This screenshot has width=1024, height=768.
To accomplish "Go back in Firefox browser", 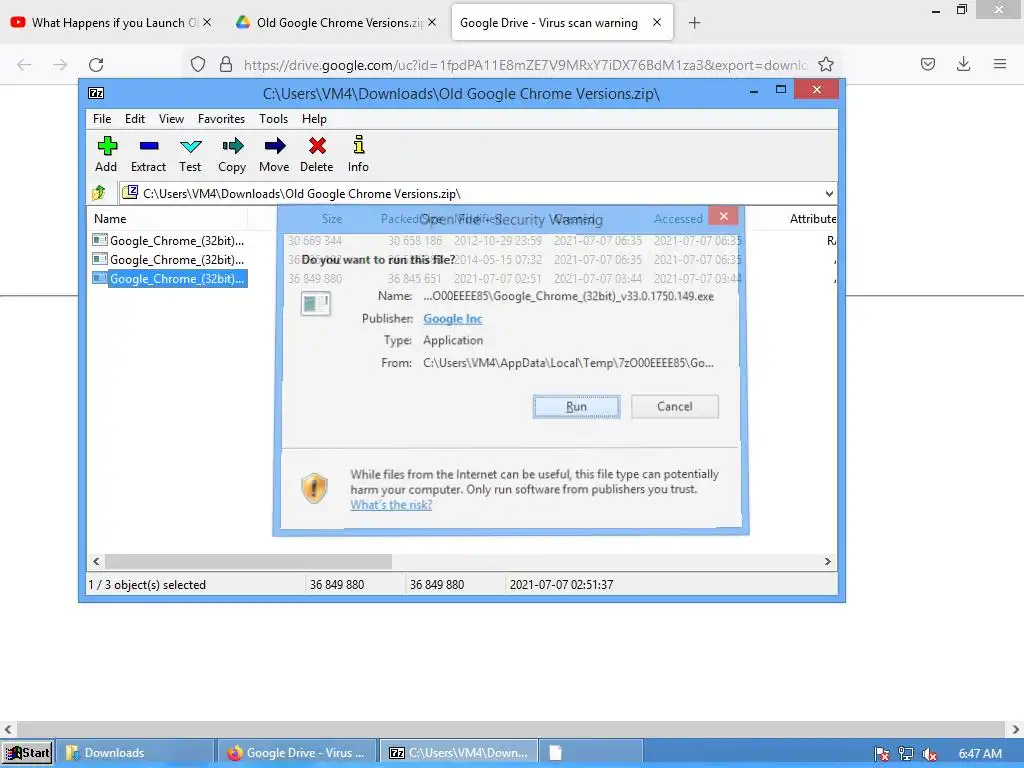I will 24,65.
